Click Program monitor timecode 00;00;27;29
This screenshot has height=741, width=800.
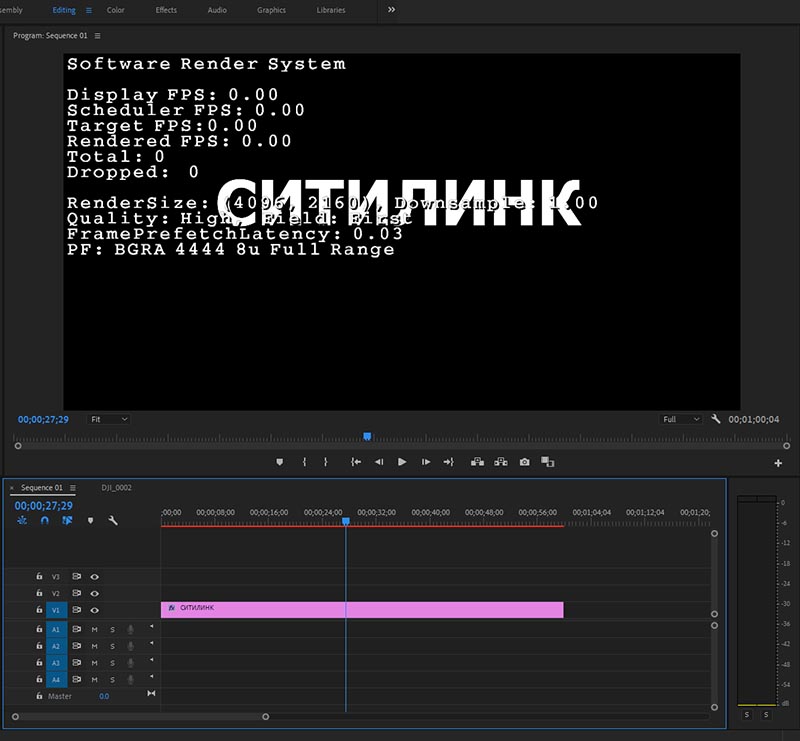point(43,419)
